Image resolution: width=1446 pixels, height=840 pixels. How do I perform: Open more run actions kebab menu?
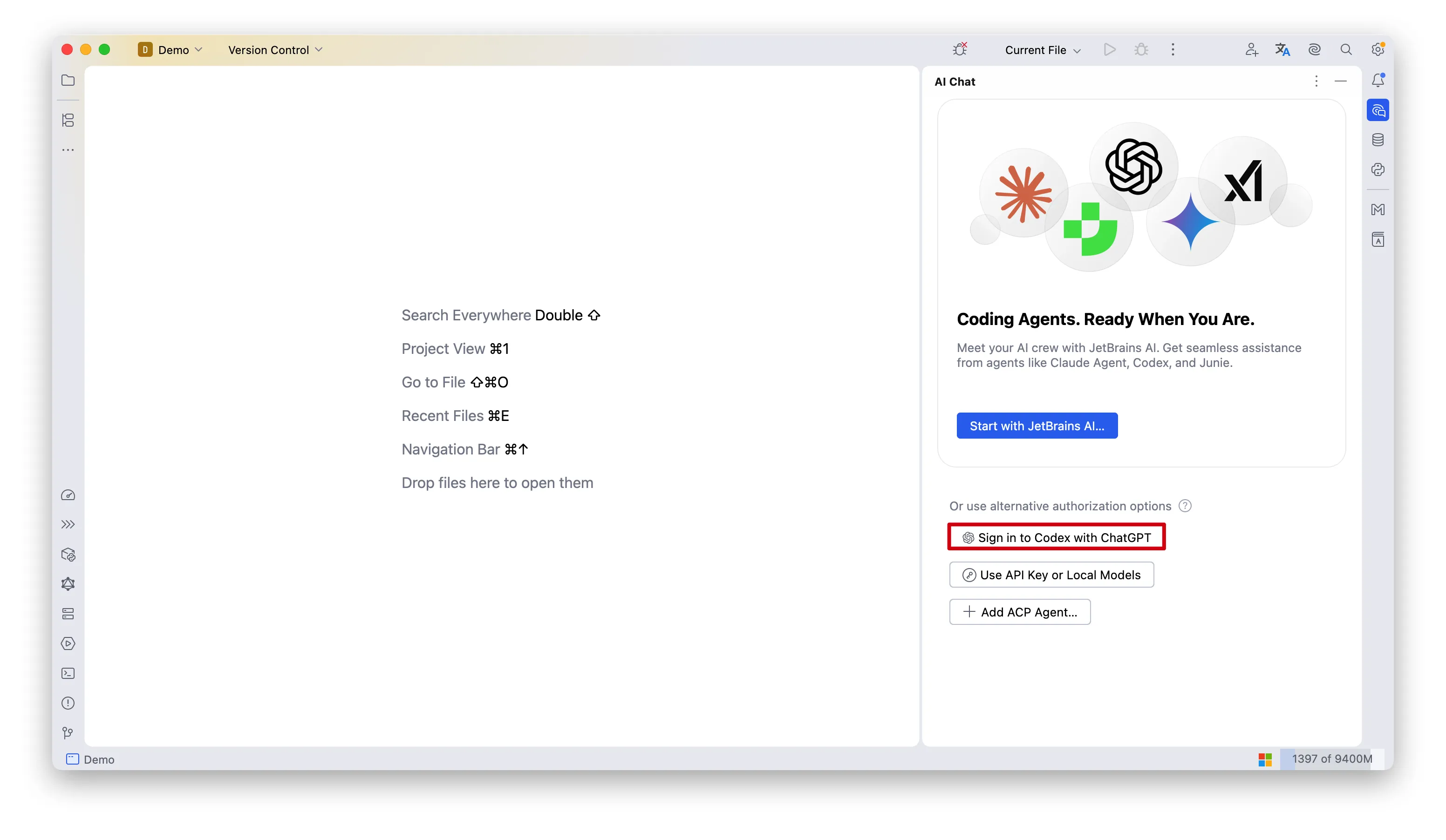tap(1173, 50)
